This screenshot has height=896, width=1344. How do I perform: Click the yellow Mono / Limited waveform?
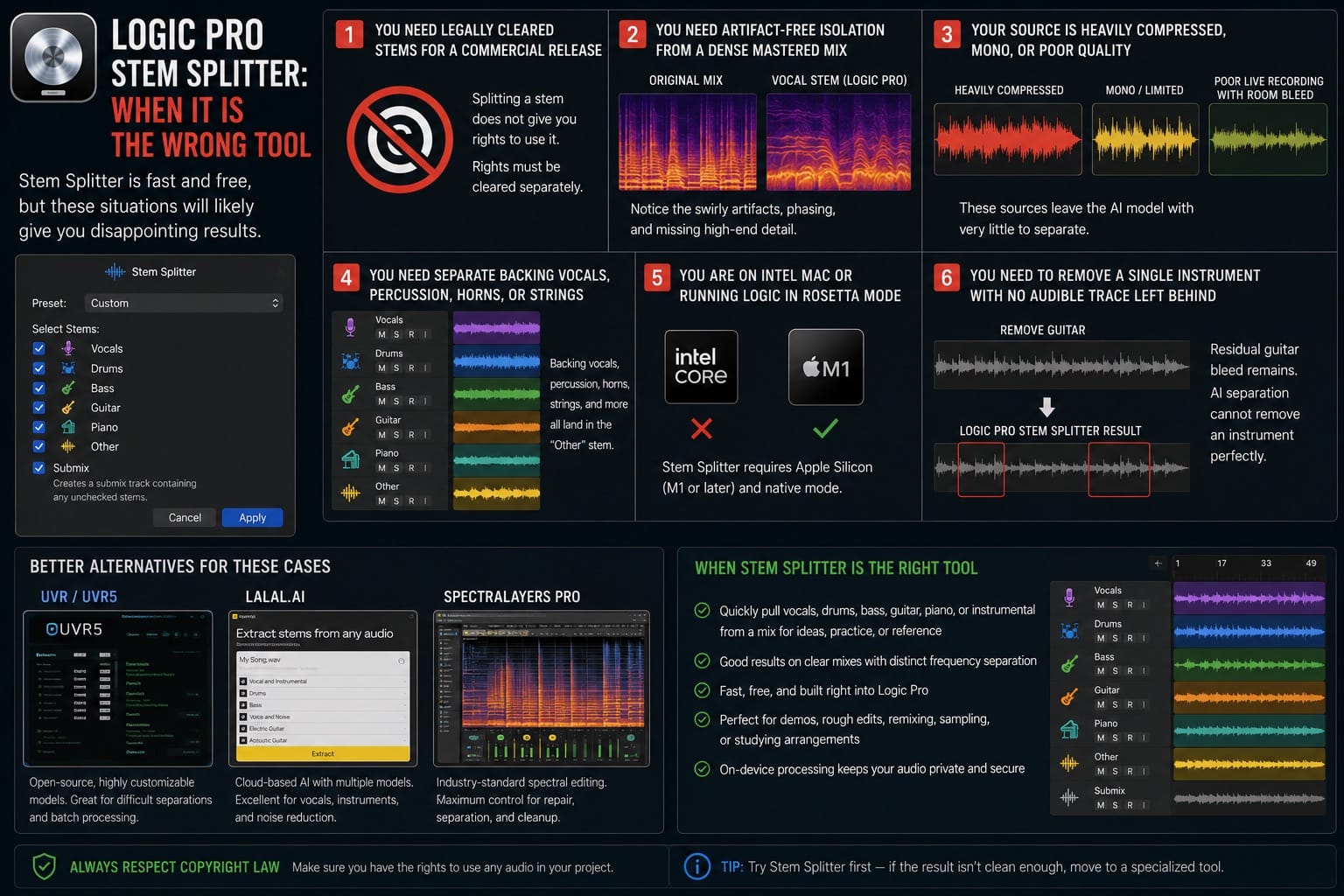[1146, 139]
